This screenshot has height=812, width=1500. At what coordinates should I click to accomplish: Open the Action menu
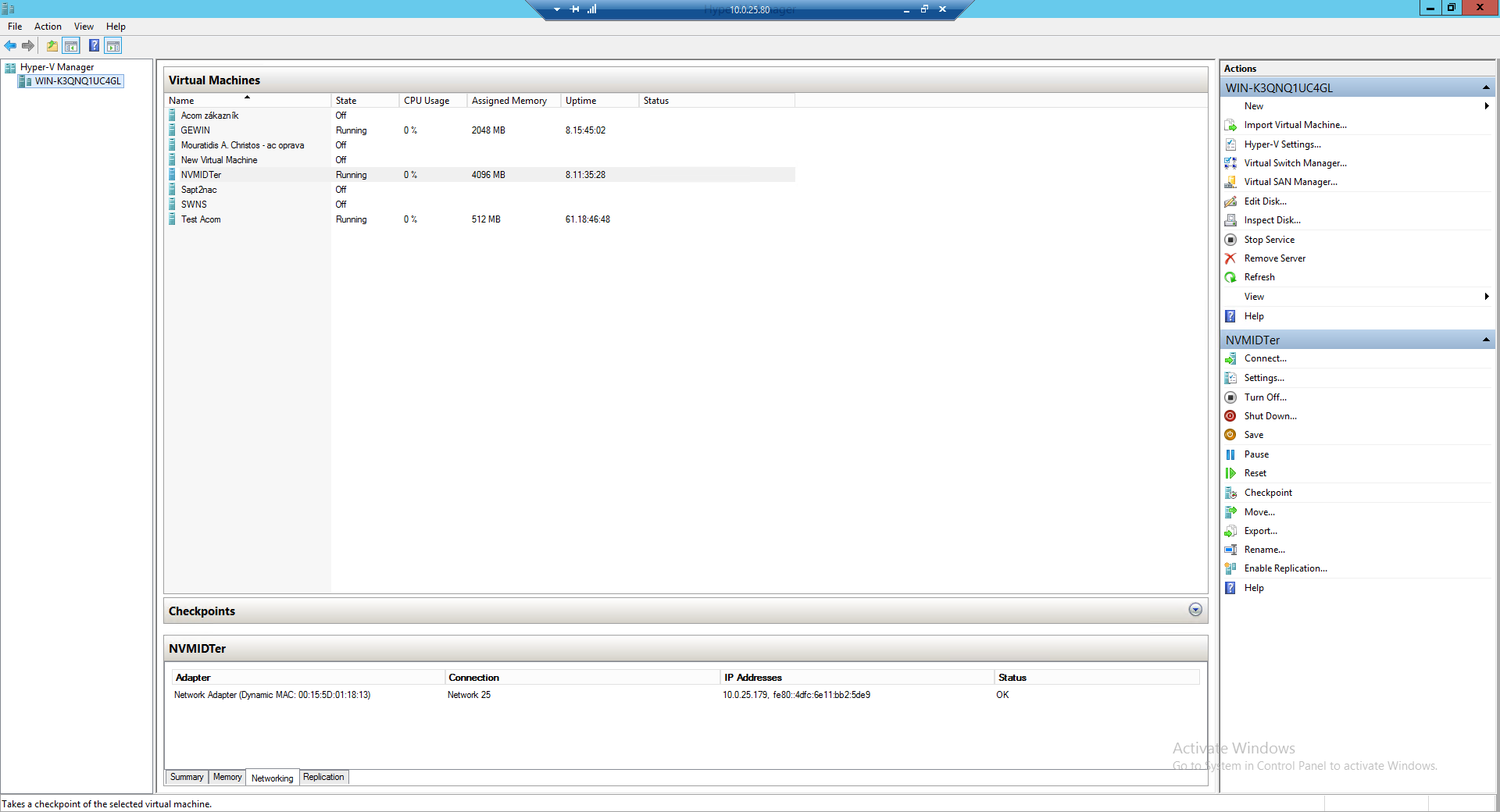click(48, 27)
